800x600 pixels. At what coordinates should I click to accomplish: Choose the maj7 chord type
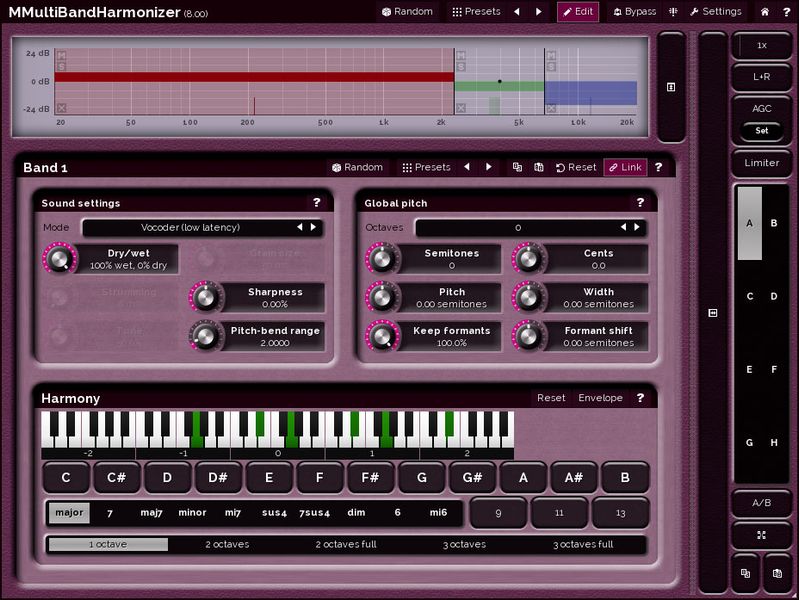152,513
